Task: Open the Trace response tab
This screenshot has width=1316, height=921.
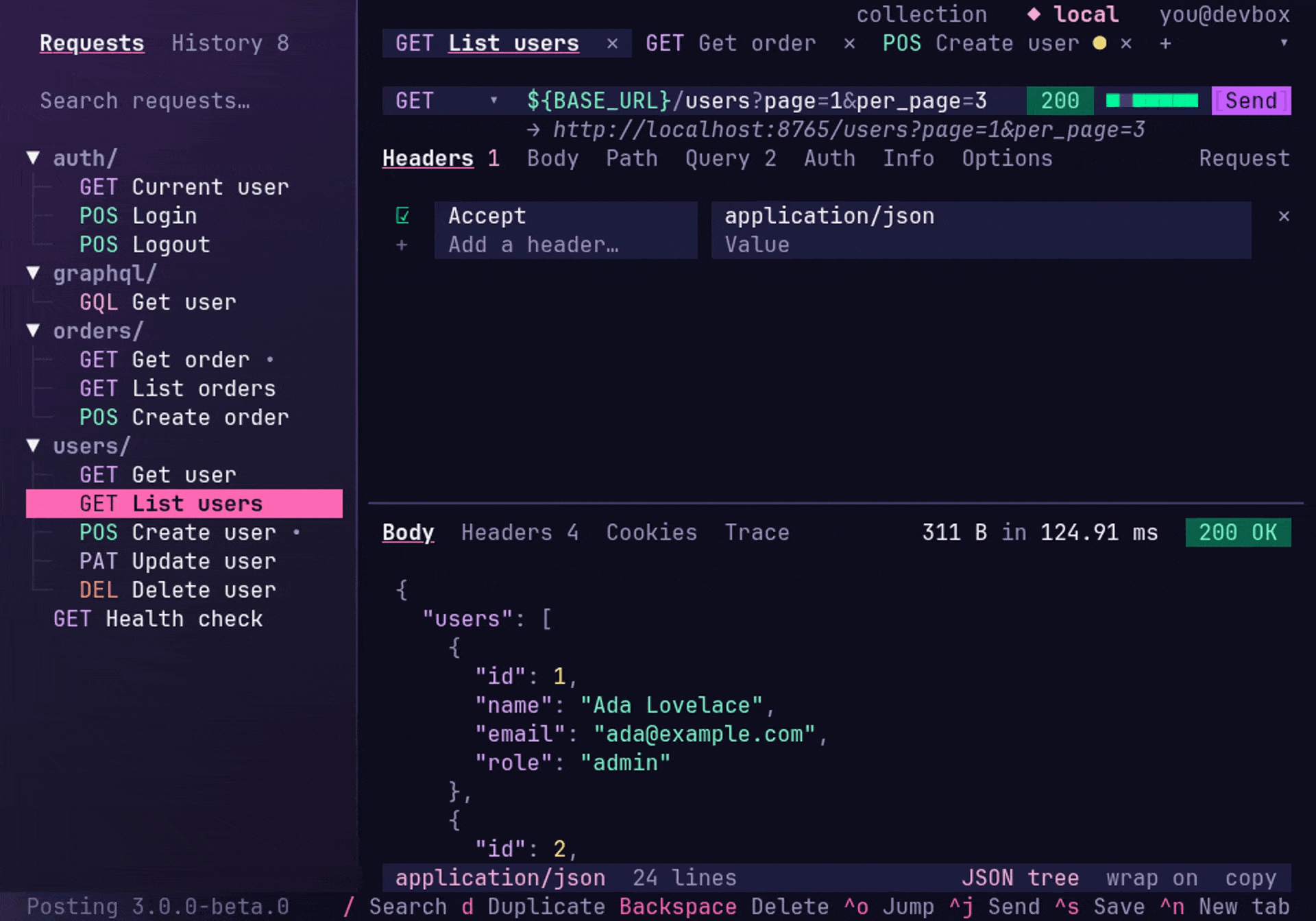Action: tap(757, 532)
